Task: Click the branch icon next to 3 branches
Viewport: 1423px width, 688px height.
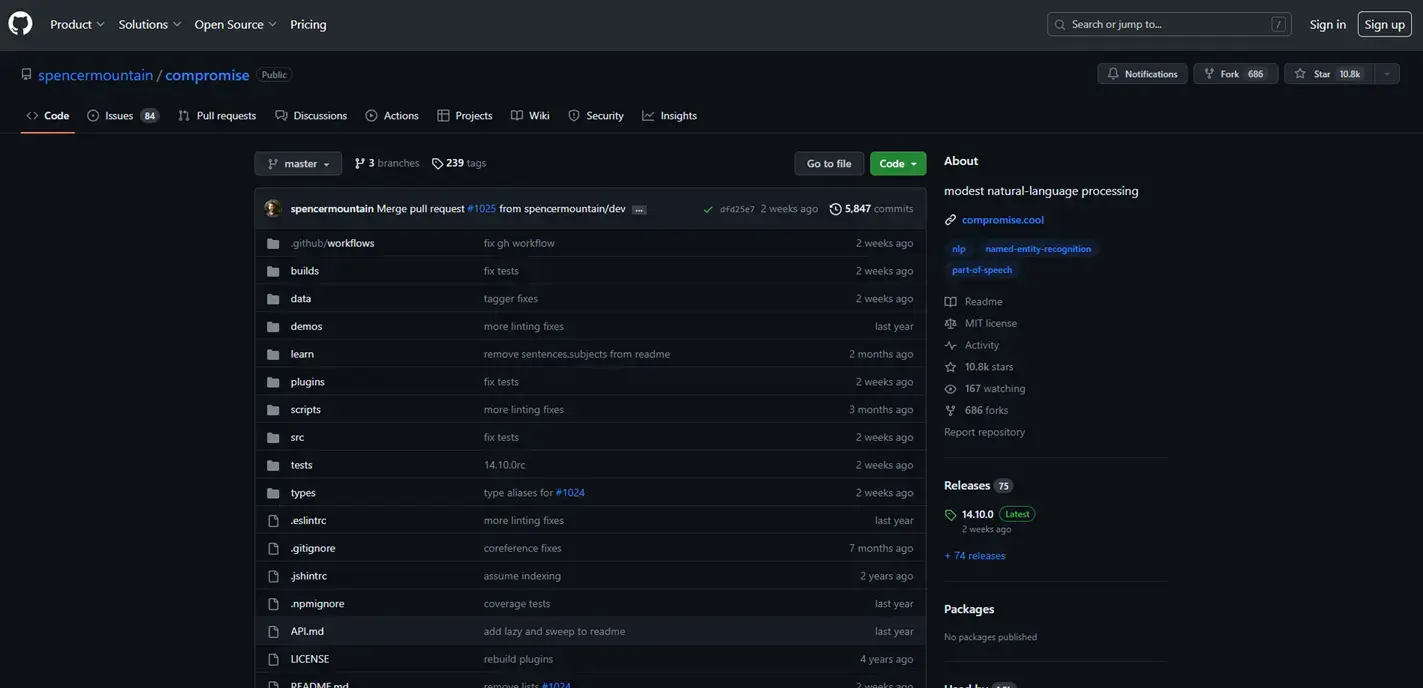Action: [360, 163]
